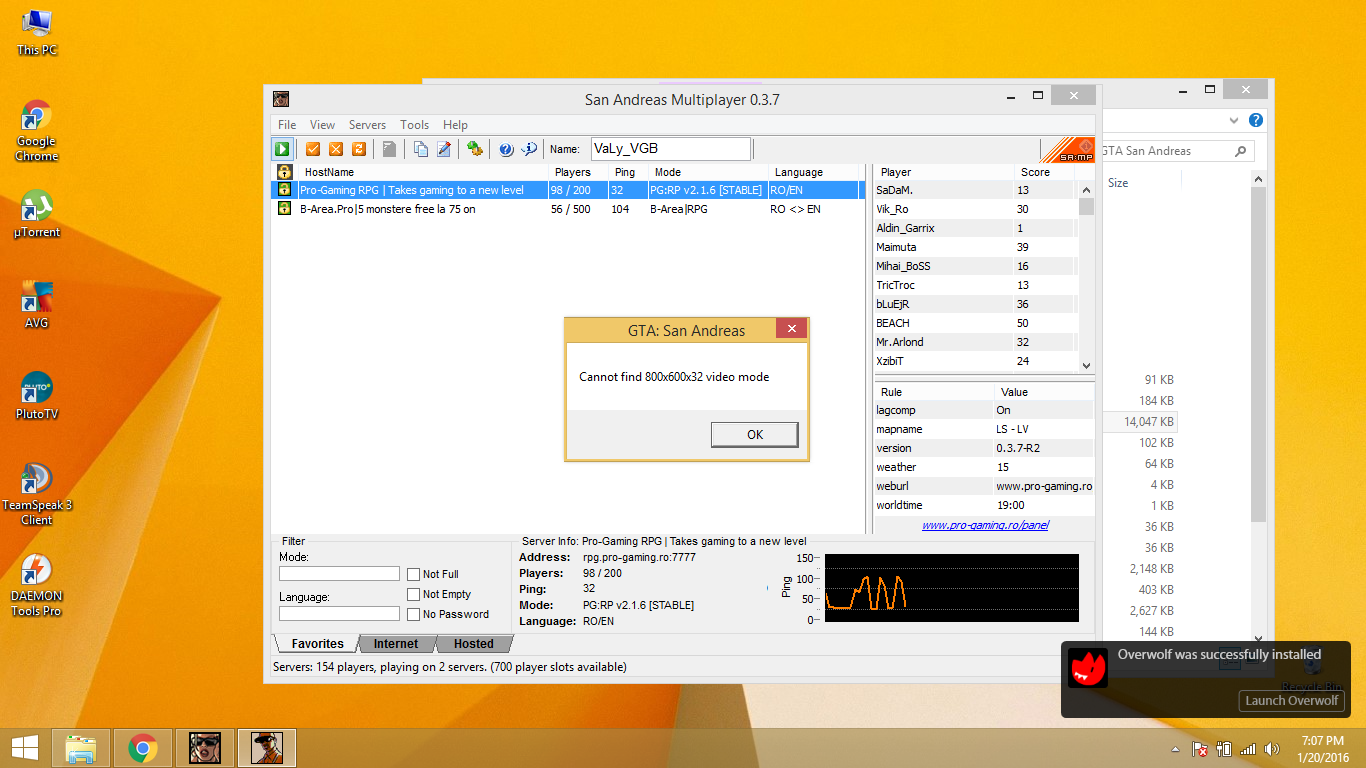Click the search magnifier in the Explorer window
Screen dimensions: 1366x768
coord(1241,151)
